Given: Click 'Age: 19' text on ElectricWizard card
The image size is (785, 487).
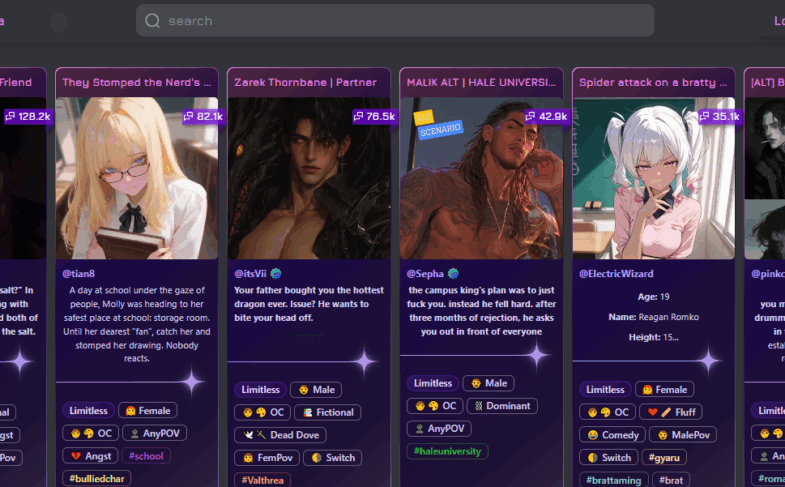Looking at the screenshot, I should (653, 297).
